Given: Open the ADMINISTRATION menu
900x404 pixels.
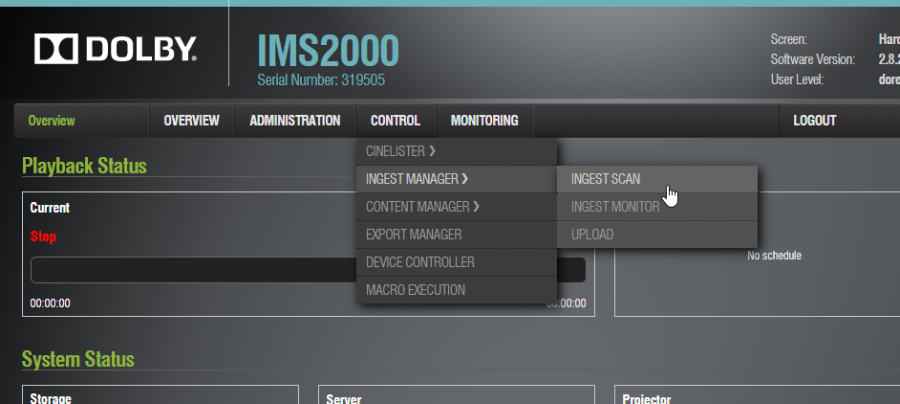Looking at the screenshot, I should click(x=294, y=121).
